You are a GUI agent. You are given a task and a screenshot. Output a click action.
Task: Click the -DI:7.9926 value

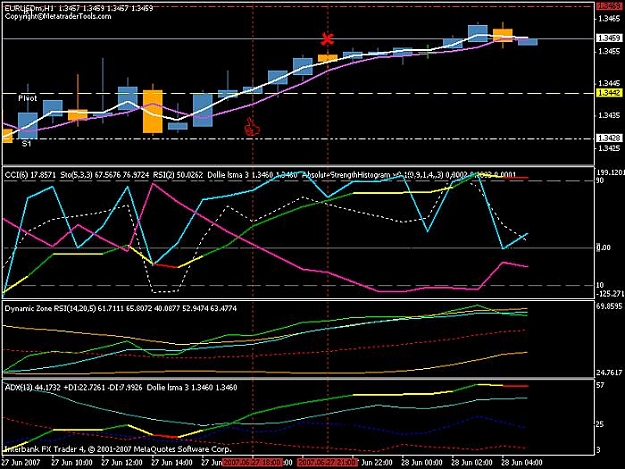click(x=124, y=387)
